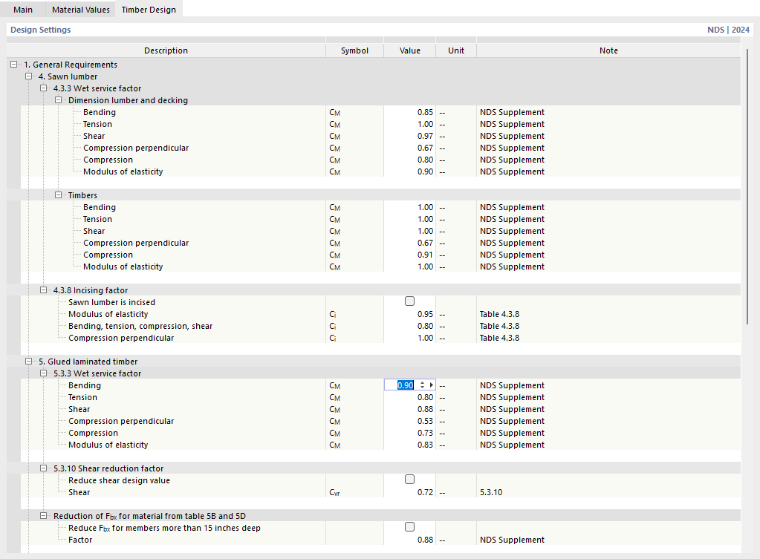This screenshot has width=760, height=559.
Task: Select the Timbers Tension value 1.00
Action: pyautogui.click(x=425, y=219)
